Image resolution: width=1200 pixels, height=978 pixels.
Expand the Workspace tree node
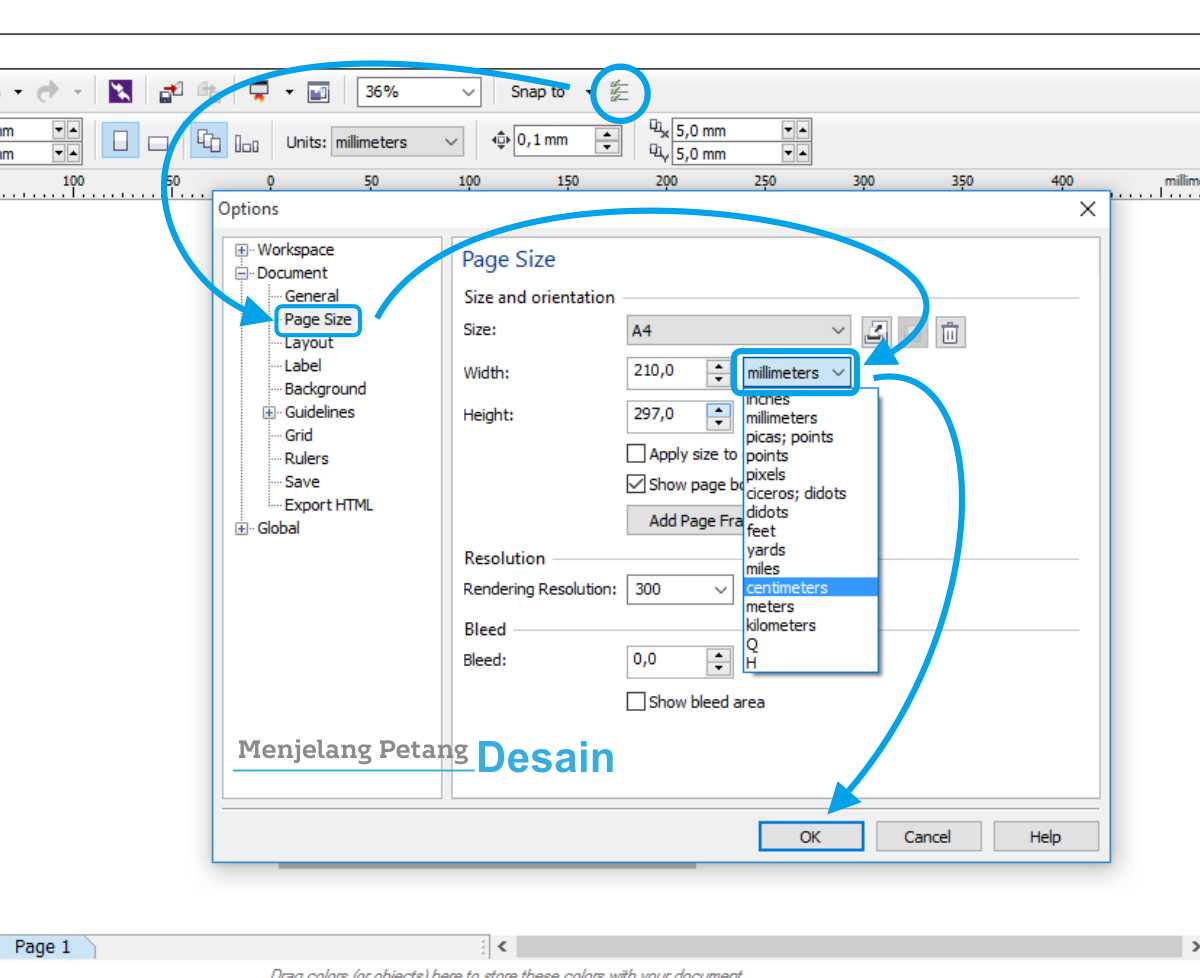click(x=241, y=249)
